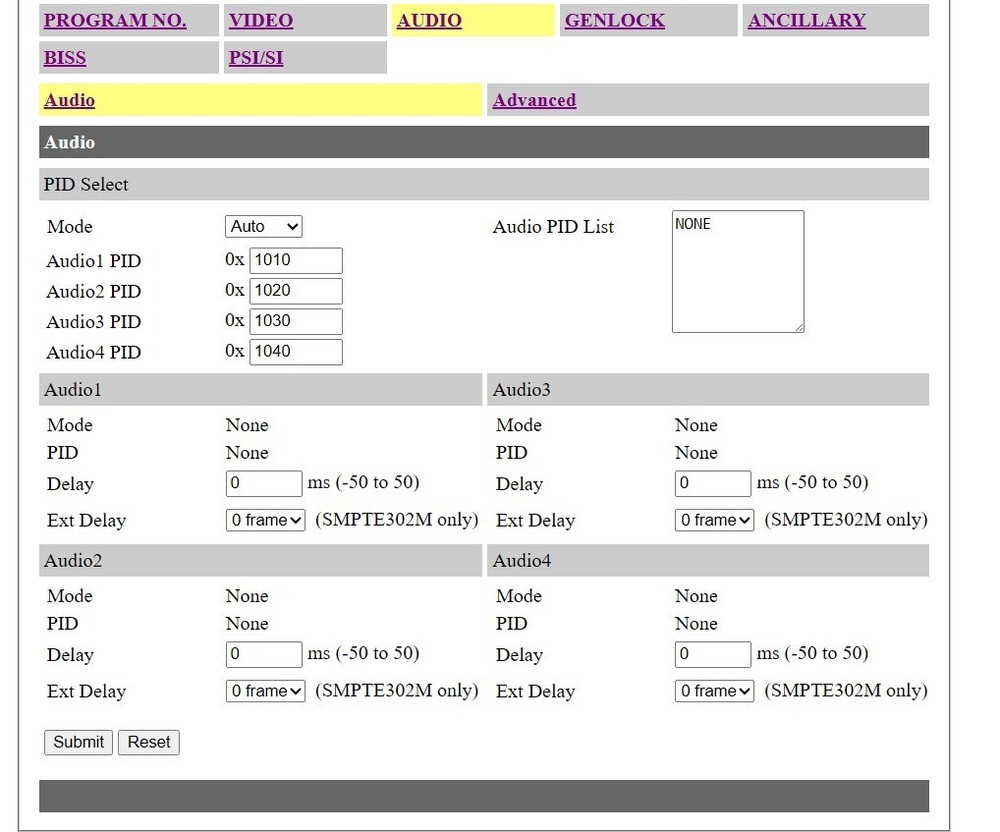
Task: Click the Audio PID List label
Action: pos(553,226)
